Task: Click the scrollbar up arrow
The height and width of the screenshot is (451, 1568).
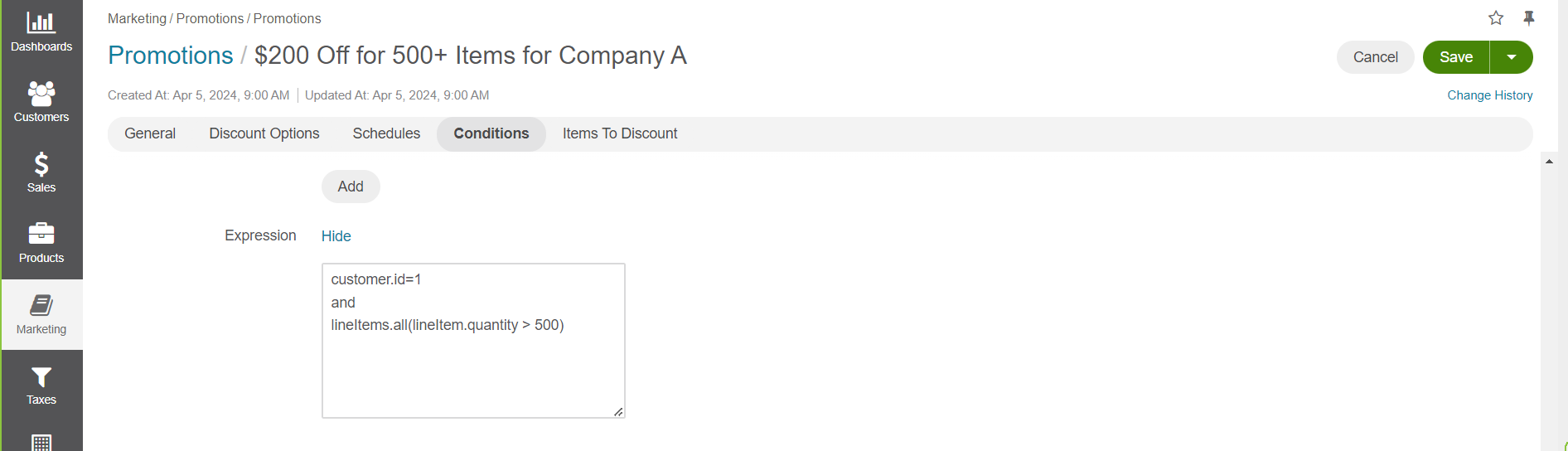Action: tap(1549, 162)
